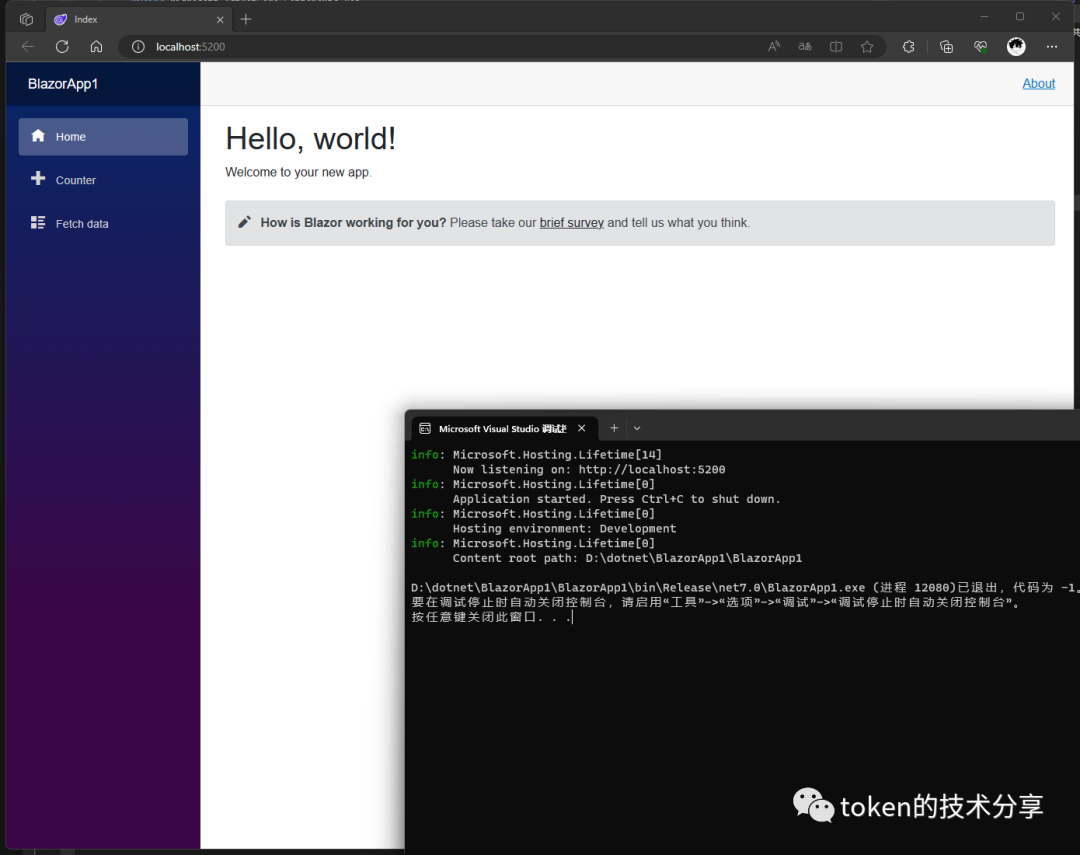The width and height of the screenshot is (1080, 855).
Task: Click the BlazorApp1.exe exit message line
Action: coord(745,588)
